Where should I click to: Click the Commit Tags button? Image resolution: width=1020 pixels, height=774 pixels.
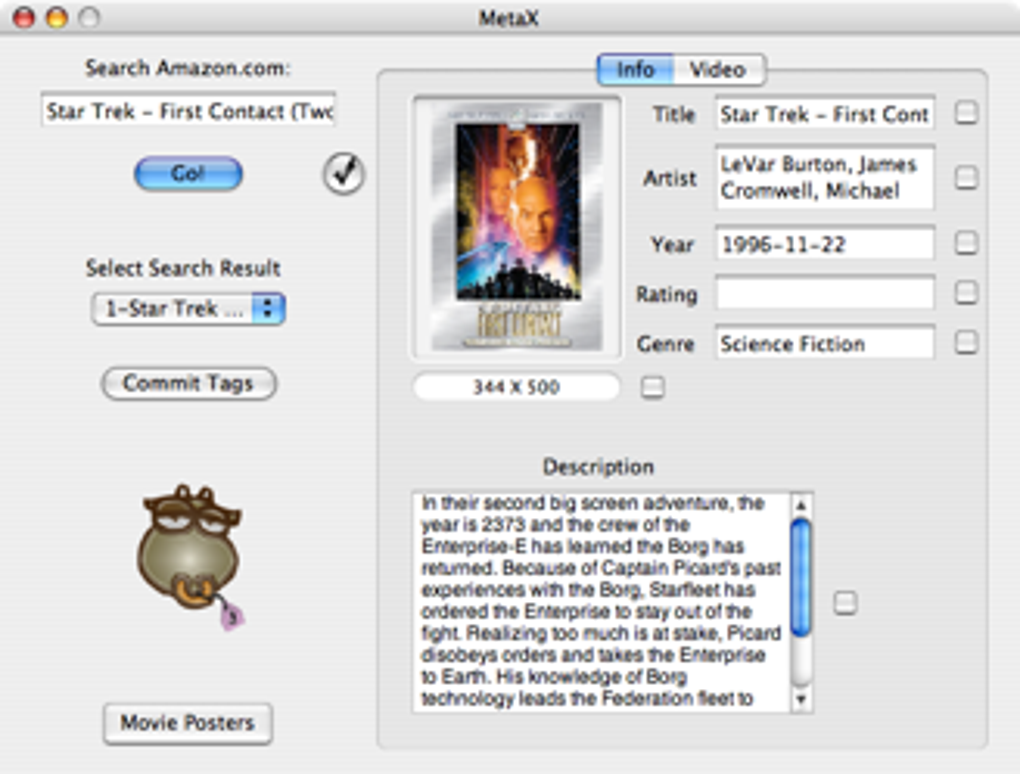[189, 384]
